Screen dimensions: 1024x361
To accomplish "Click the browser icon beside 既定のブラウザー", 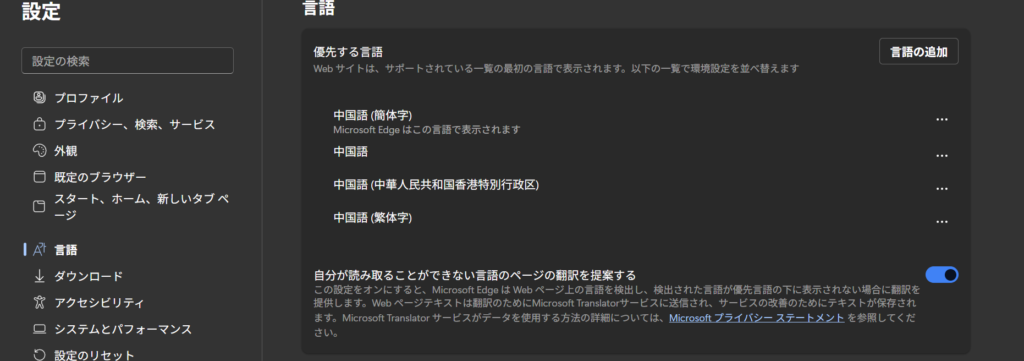I will [x=39, y=177].
